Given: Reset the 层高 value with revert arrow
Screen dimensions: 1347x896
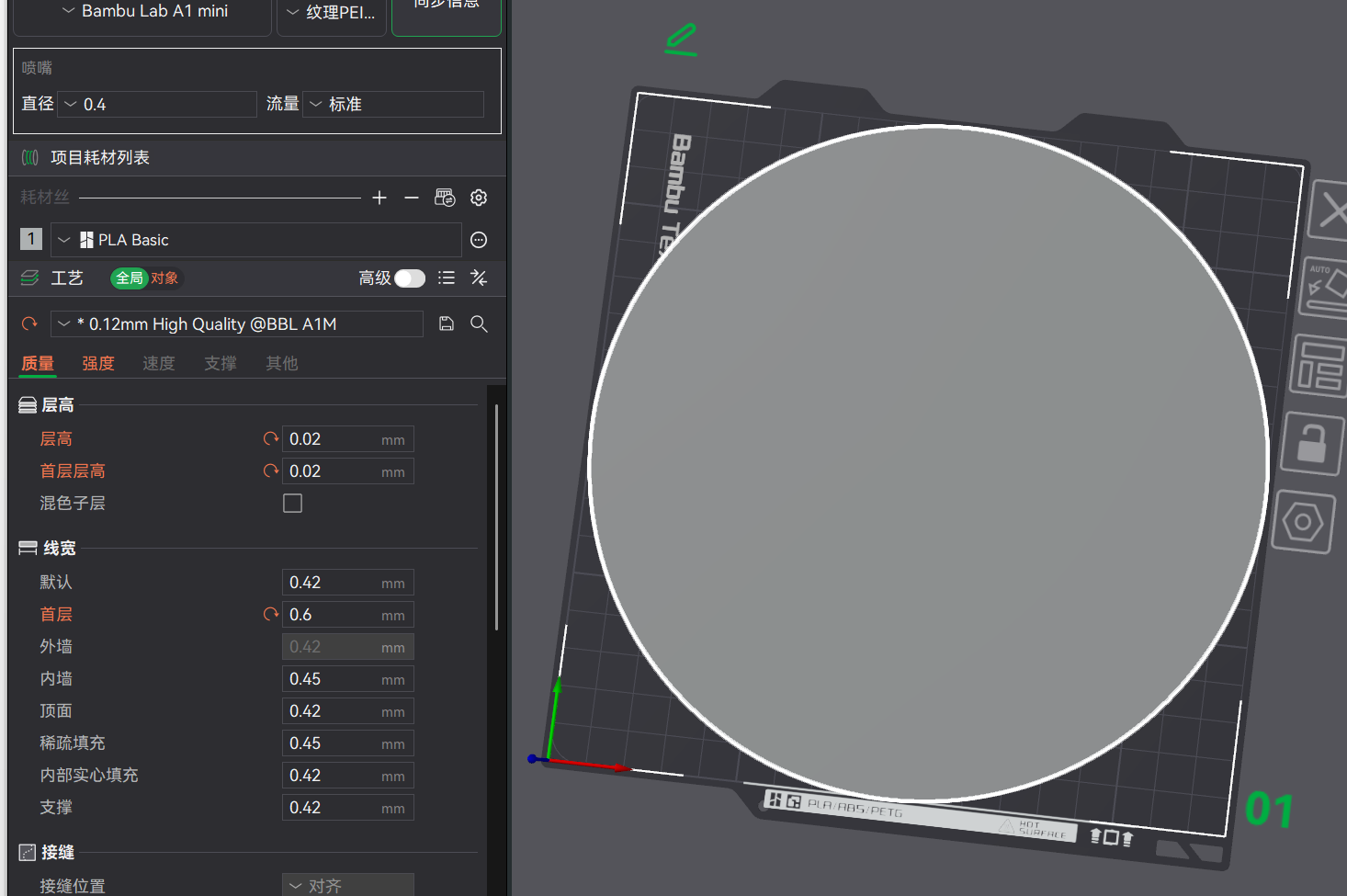Looking at the screenshot, I should click(x=270, y=439).
